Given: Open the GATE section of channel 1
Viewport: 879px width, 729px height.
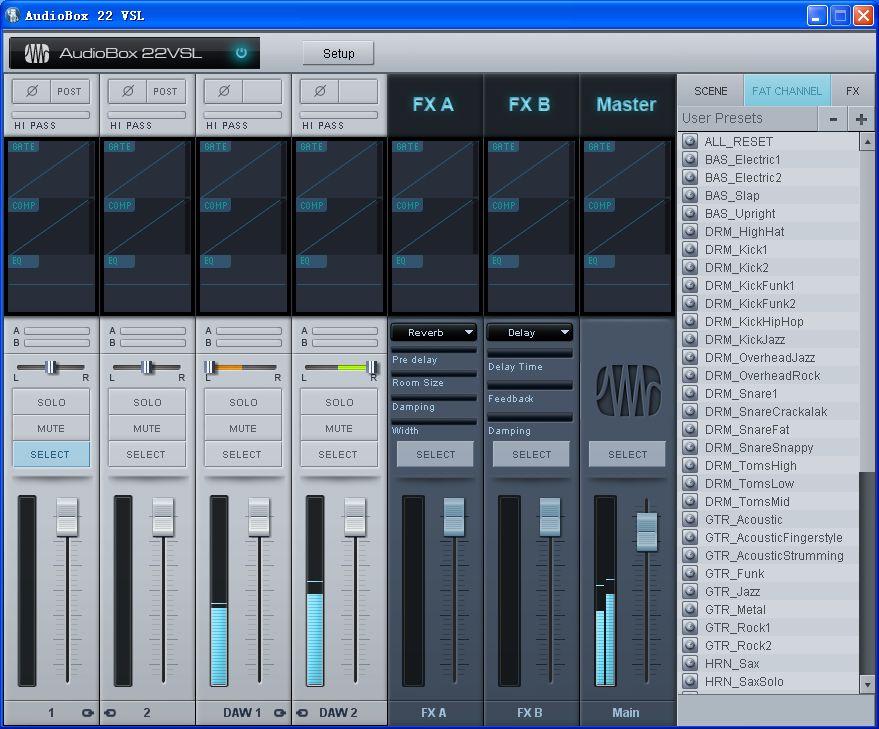Looking at the screenshot, I should pyautogui.click(x=24, y=146).
